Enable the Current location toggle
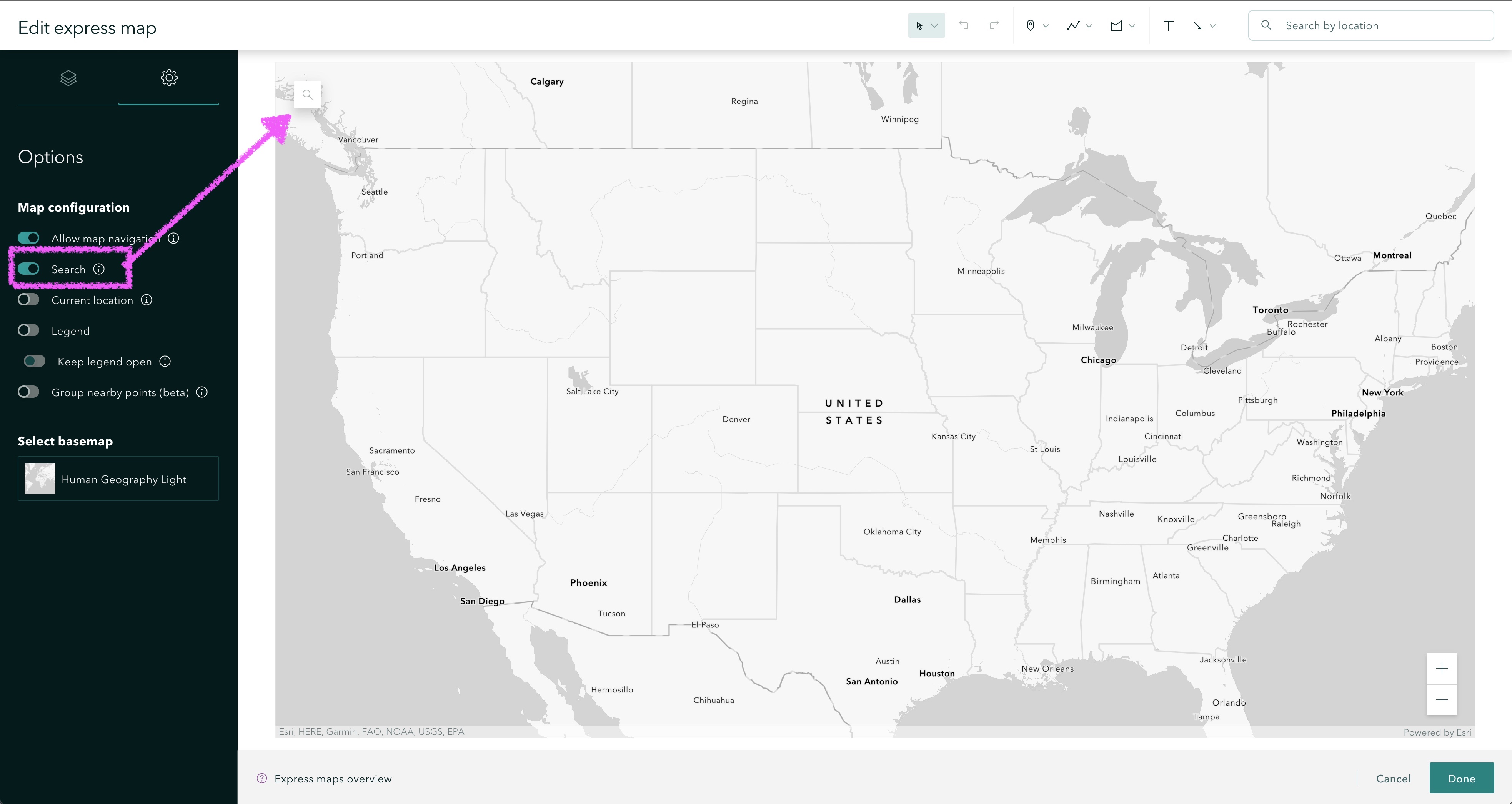Image resolution: width=1512 pixels, height=804 pixels. [28, 300]
